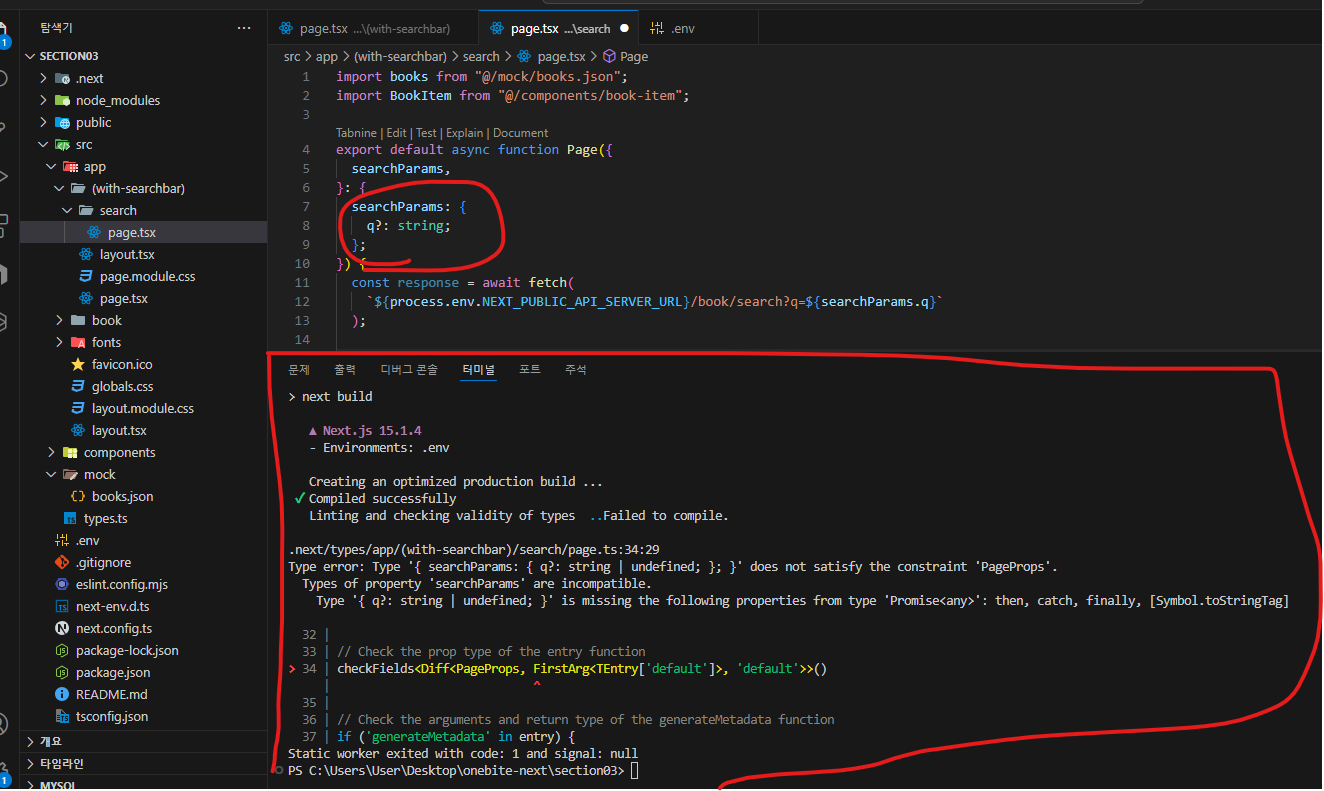
Task: Expand the components folder
Action: pos(51,452)
